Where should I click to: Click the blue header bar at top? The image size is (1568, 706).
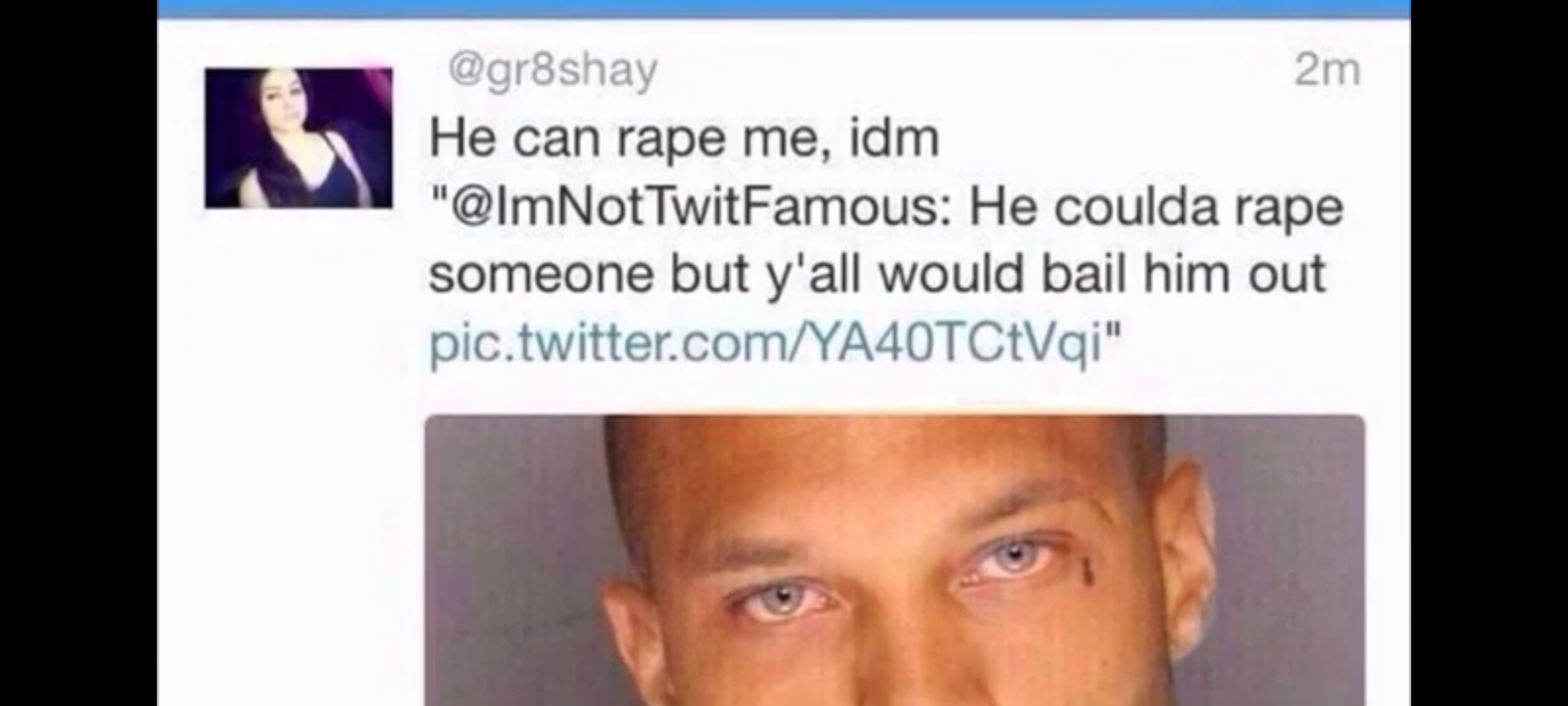pyautogui.click(x=784, y=9)
